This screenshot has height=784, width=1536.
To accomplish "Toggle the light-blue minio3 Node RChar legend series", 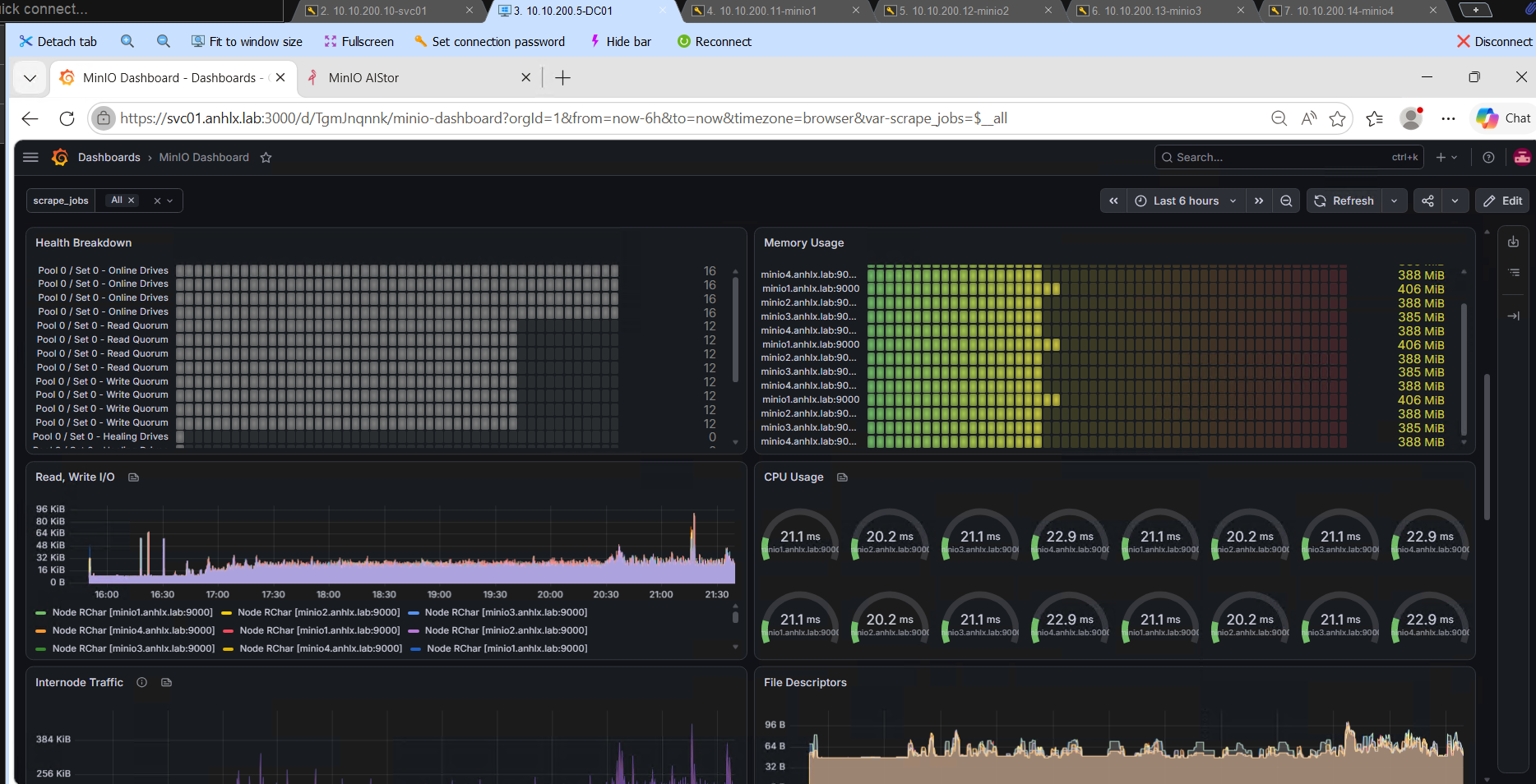I will (498, 612).
